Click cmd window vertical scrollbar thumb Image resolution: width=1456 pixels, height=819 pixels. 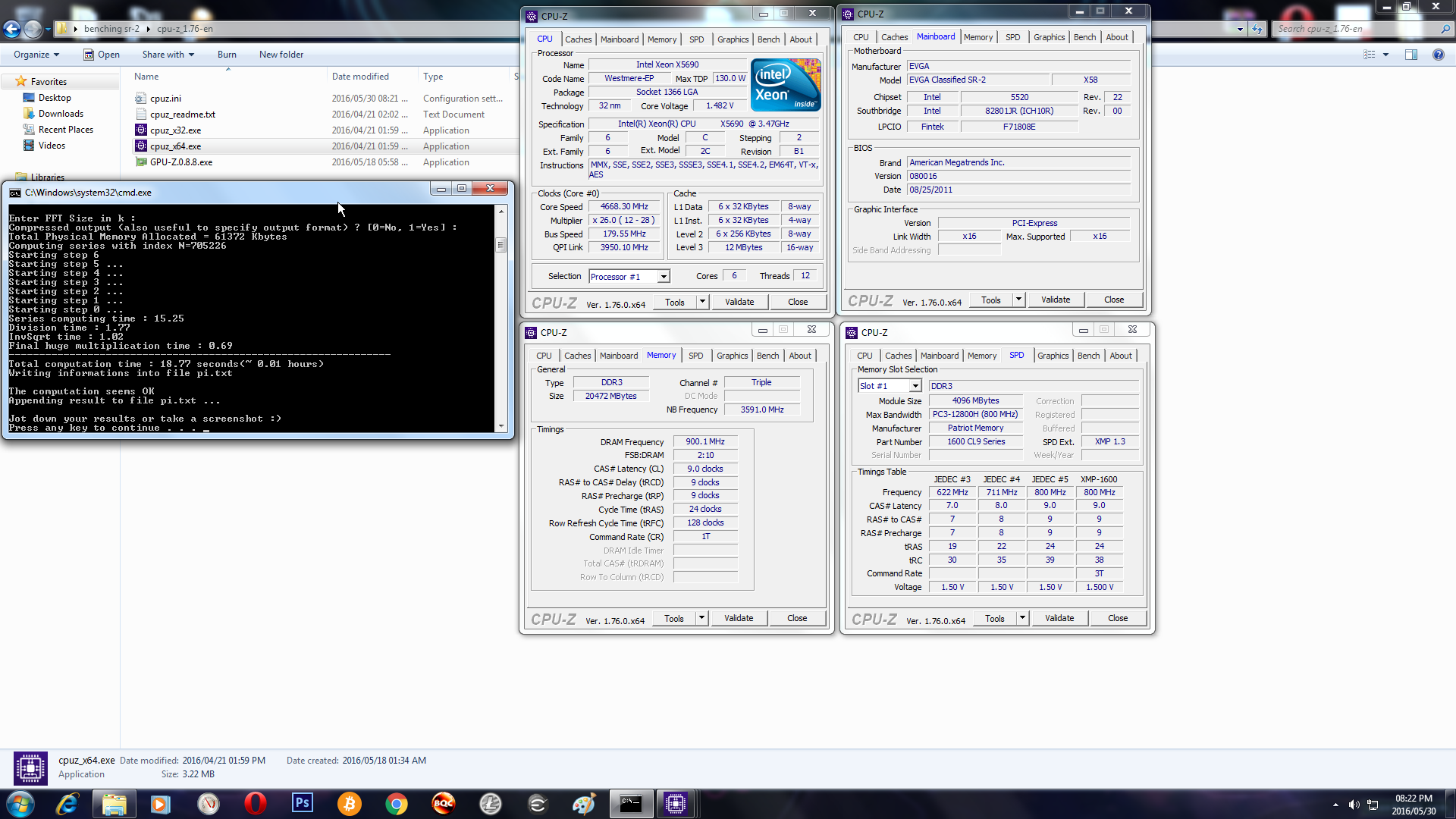(500, 245)
